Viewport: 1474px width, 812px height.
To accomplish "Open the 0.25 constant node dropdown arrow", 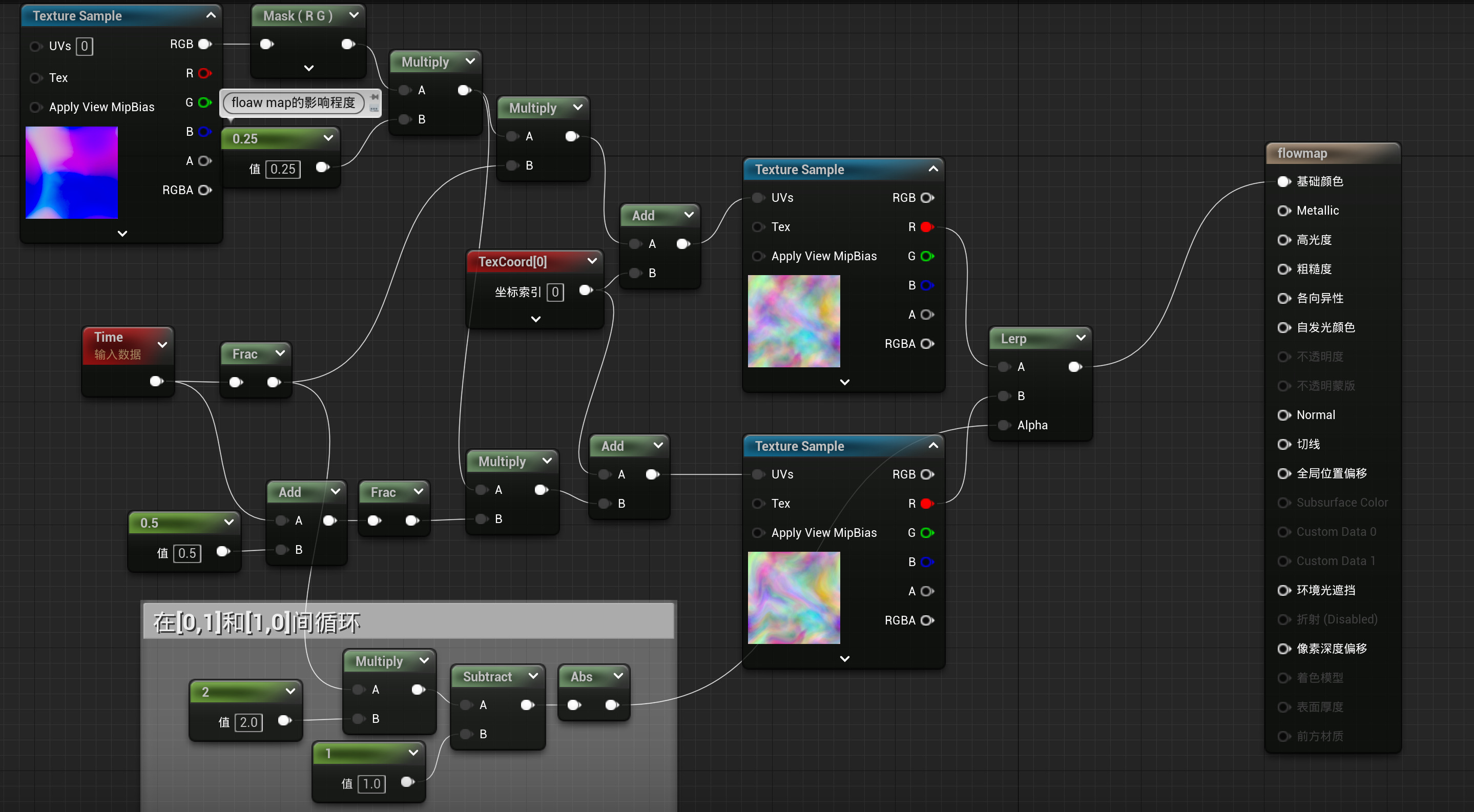I will point(328,138).
